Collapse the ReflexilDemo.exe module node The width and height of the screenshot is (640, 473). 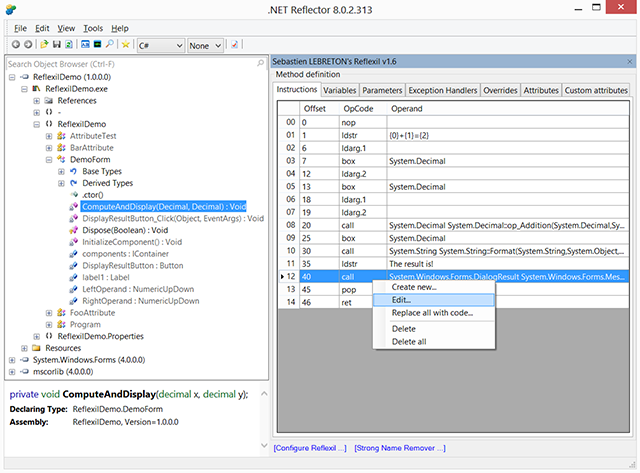tap(24, 89)
